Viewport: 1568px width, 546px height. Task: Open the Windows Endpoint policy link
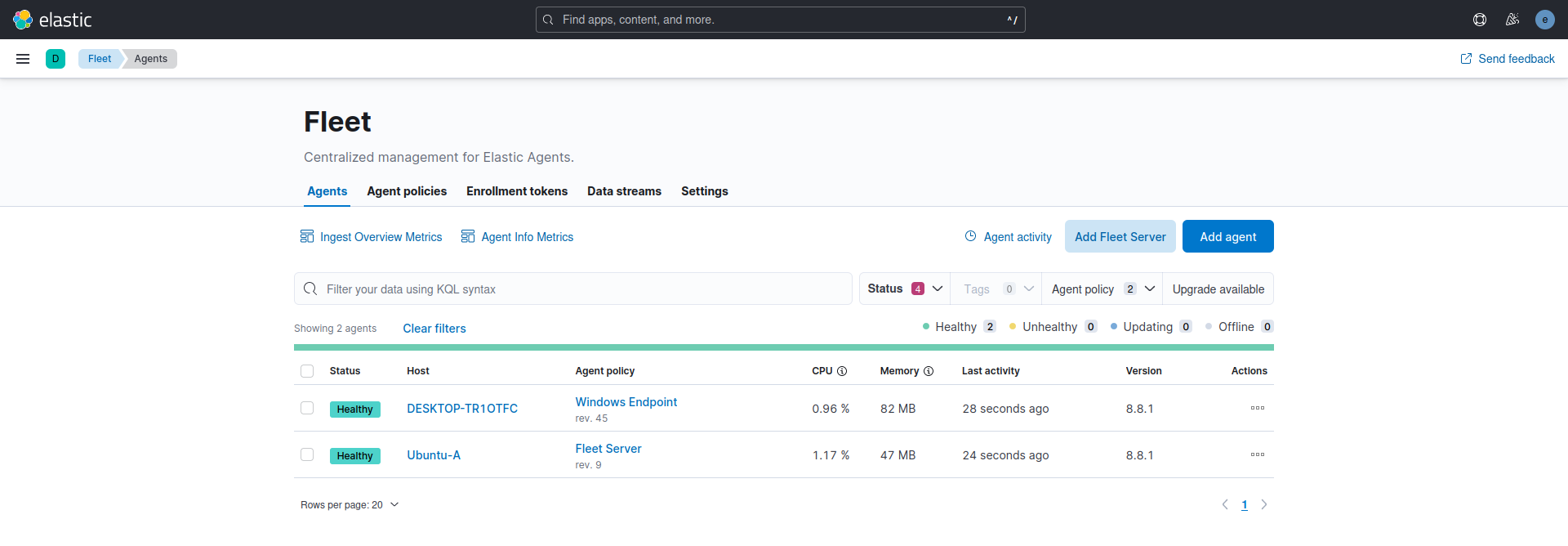pos(626,401)
